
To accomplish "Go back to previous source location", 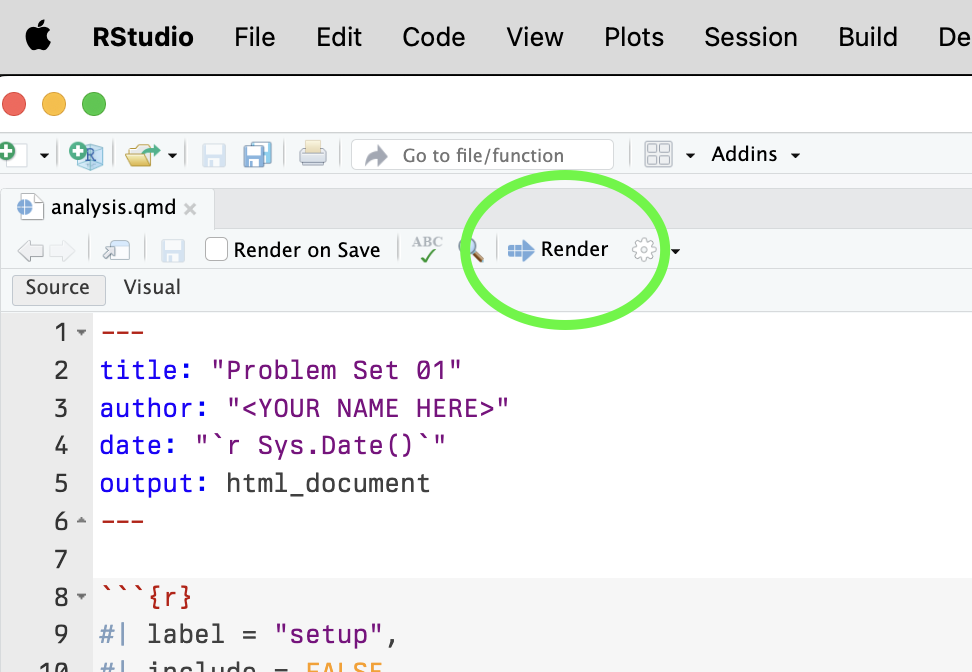I will (30, 251).
